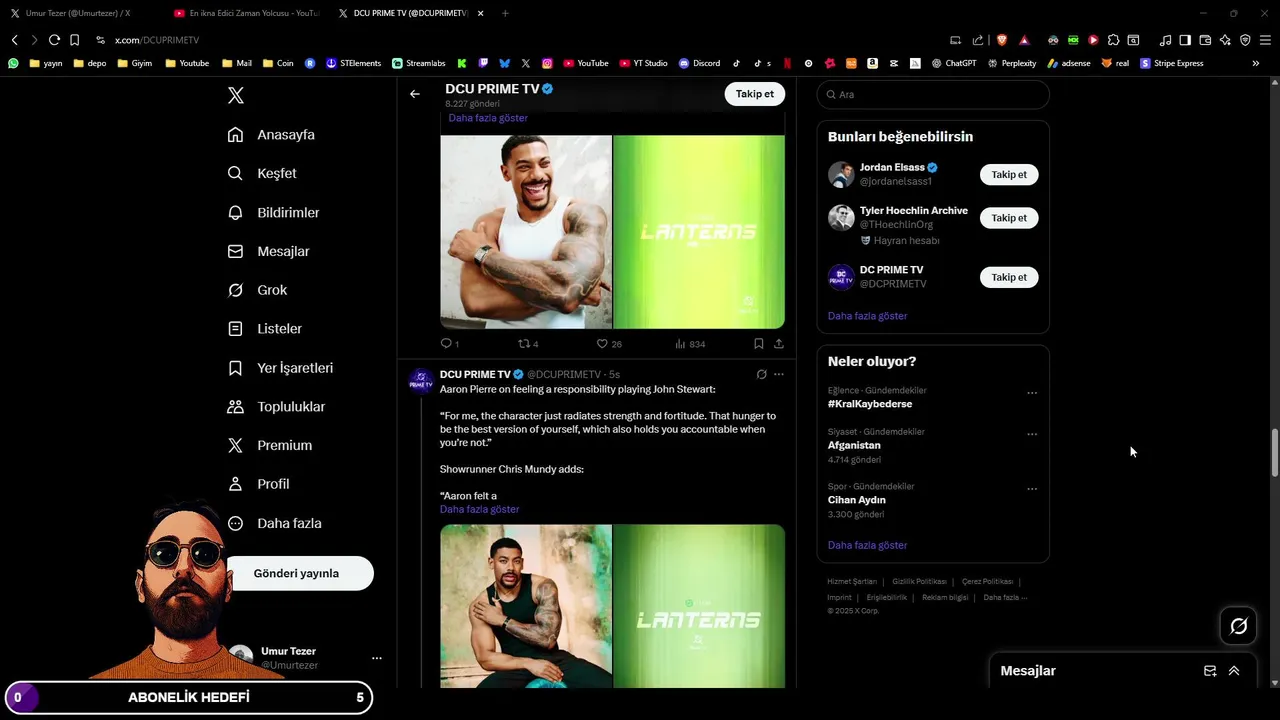Viewport: 1280px width, 720px height.
Task: Expand the Daha fazla sidebar menu
Action: [275, 523]
